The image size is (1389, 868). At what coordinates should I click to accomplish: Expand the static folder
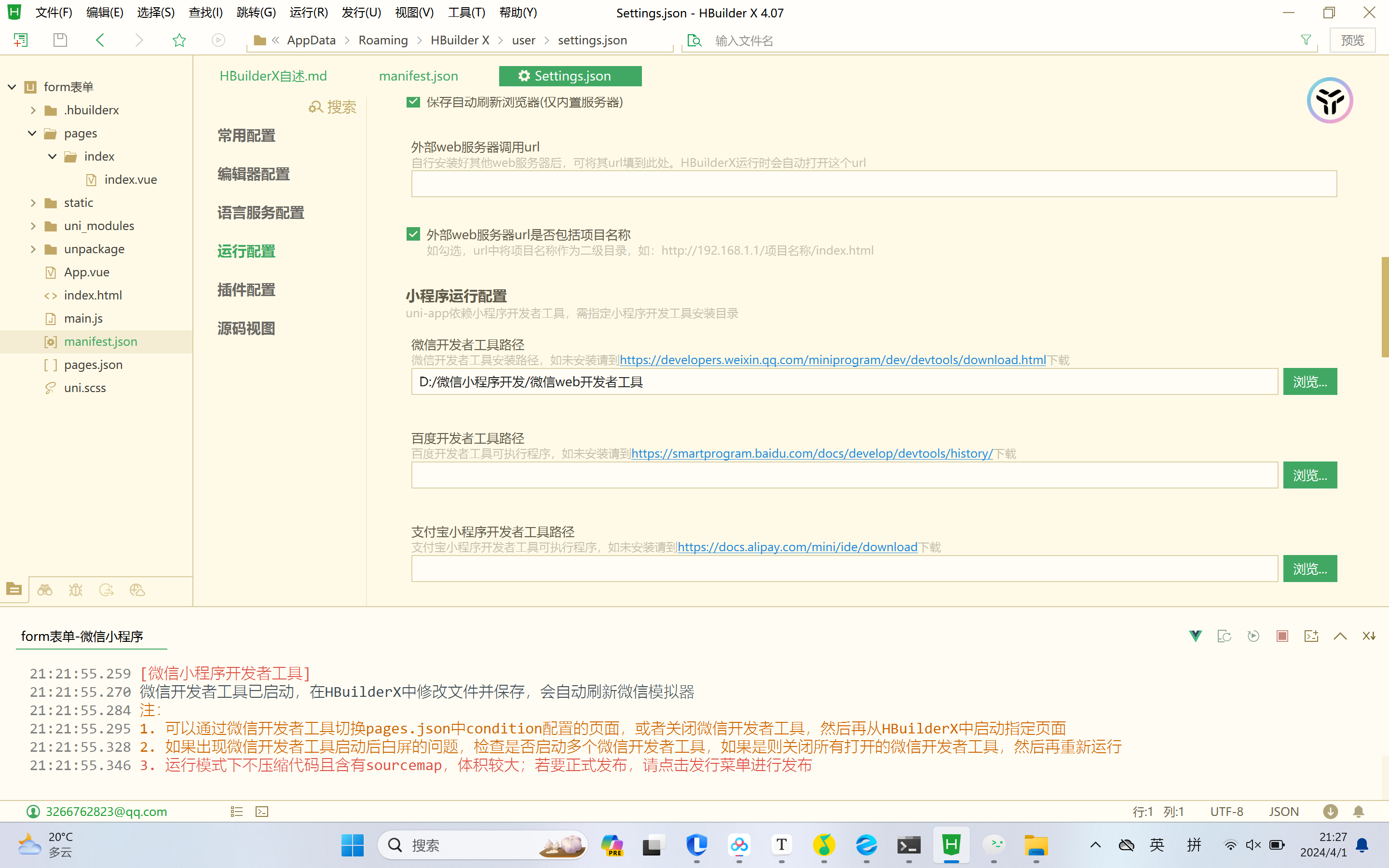(33, 203)
